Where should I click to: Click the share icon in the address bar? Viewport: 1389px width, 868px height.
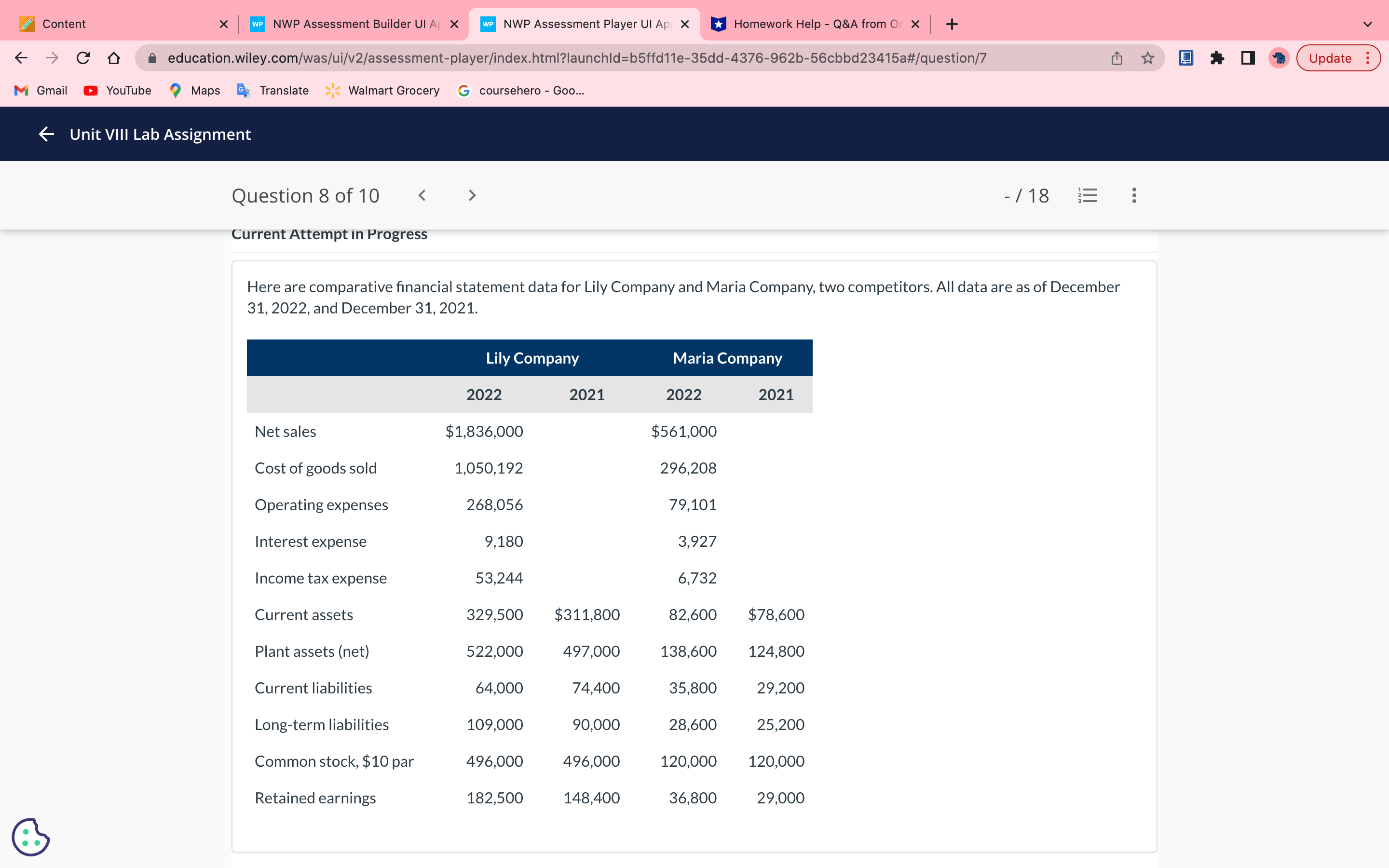pos(1116,57)
